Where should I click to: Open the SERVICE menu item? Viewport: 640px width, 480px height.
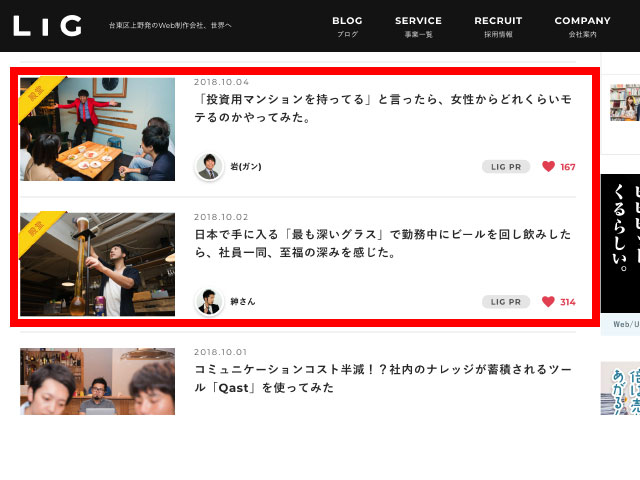[x=418, y=26]
